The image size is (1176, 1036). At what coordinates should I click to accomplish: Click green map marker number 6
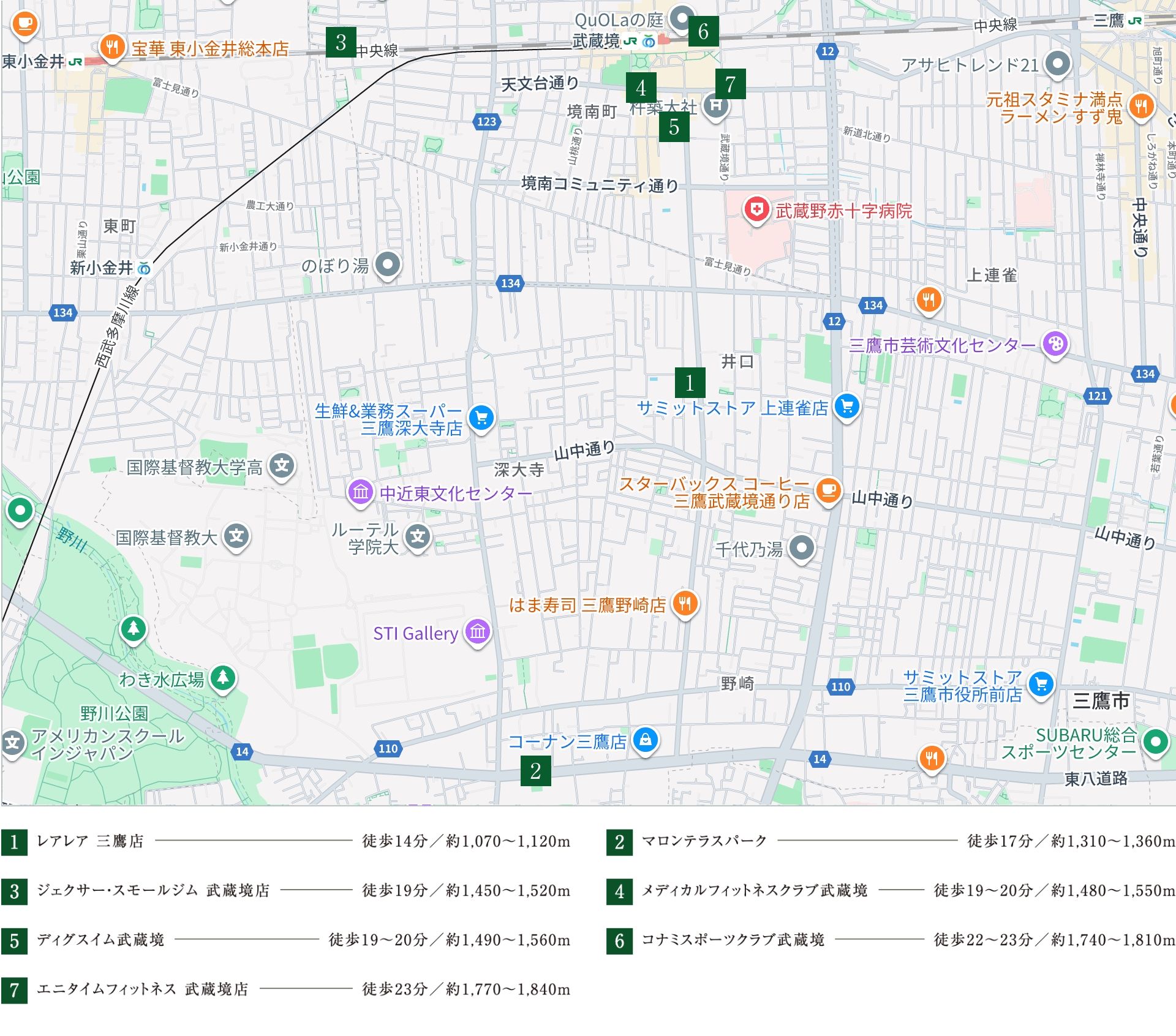[x=703, y=31]
